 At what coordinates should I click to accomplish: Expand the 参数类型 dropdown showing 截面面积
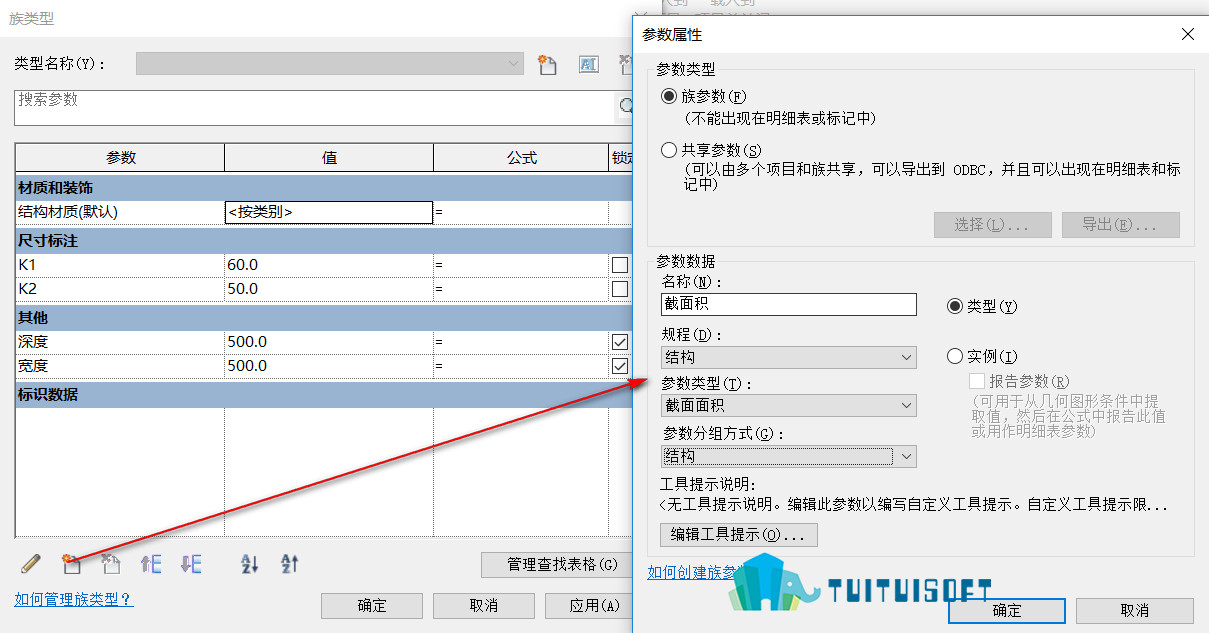click(788, 406)
